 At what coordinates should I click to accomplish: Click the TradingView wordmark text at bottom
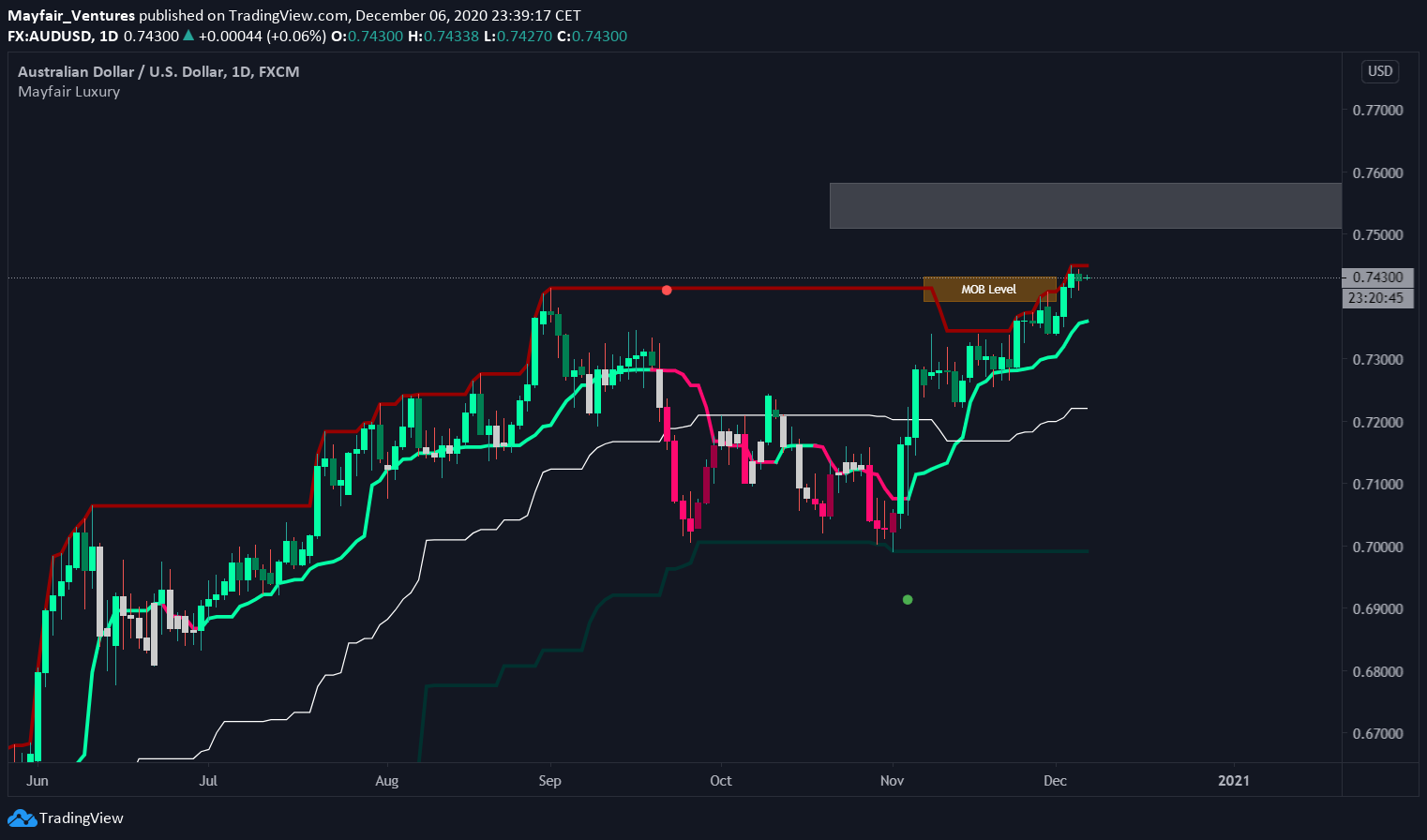82,818
